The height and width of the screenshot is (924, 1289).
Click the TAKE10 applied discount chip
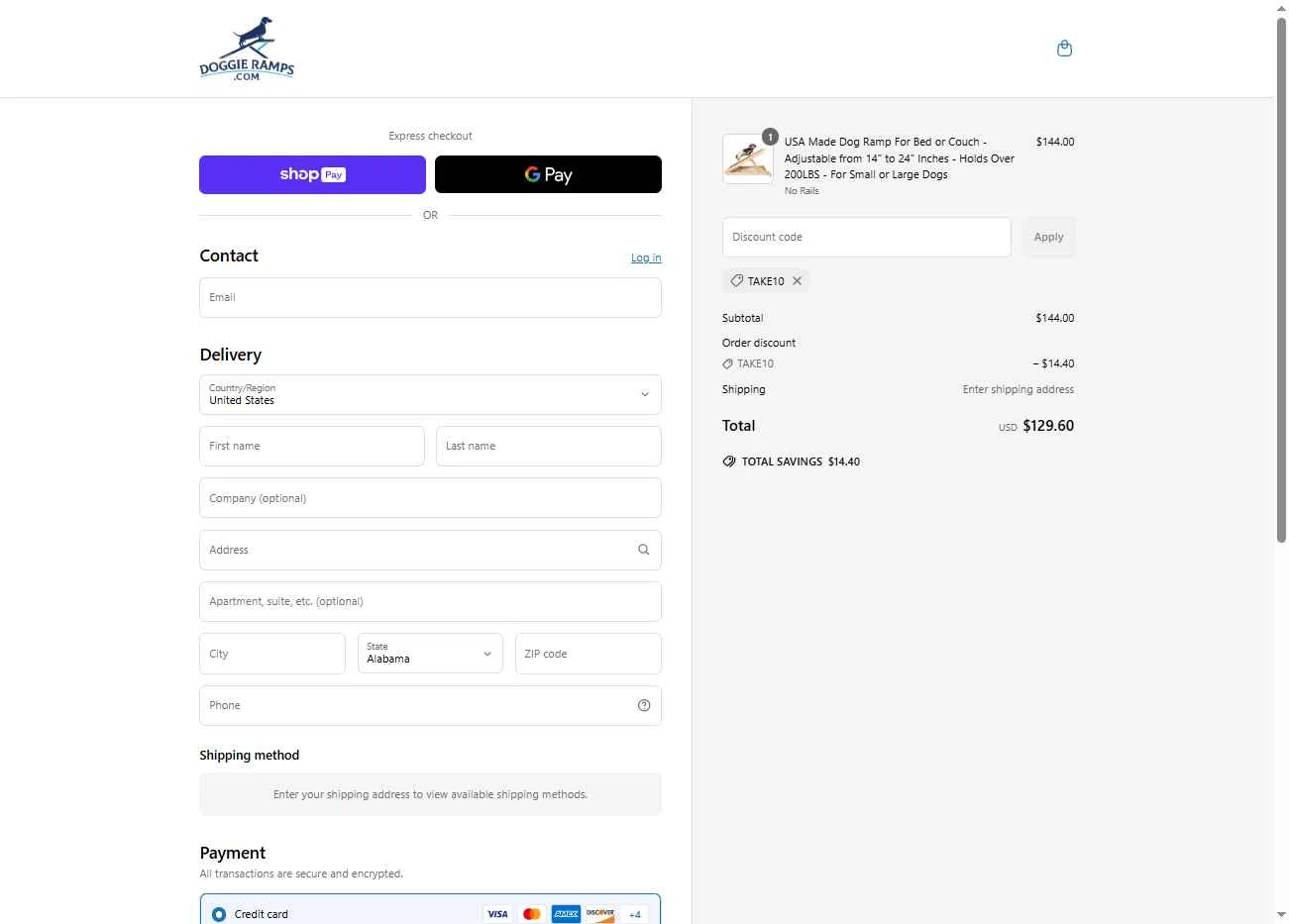coord(766,281)
